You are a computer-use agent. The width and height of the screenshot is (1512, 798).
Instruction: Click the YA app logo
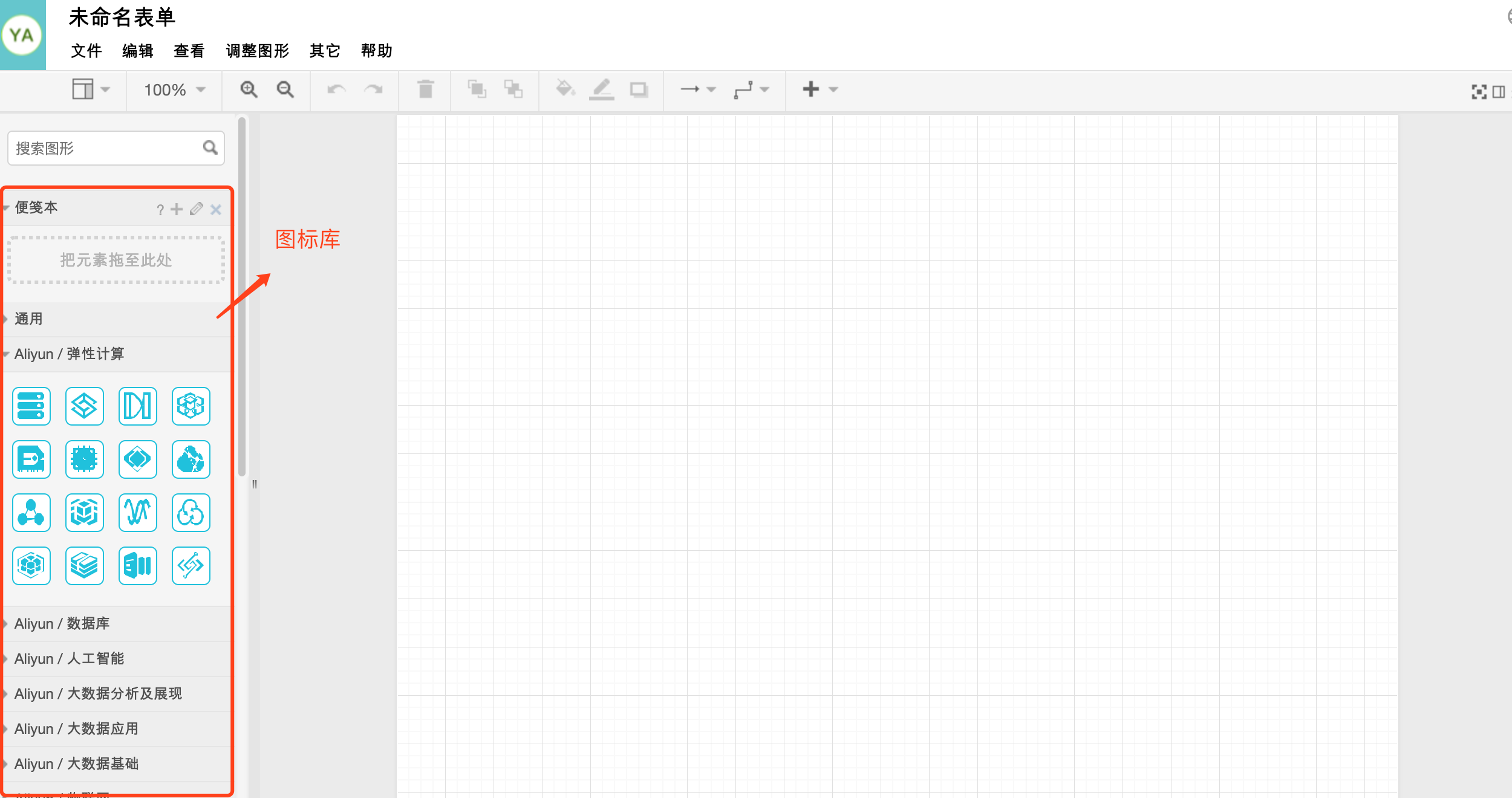point(22,35)
